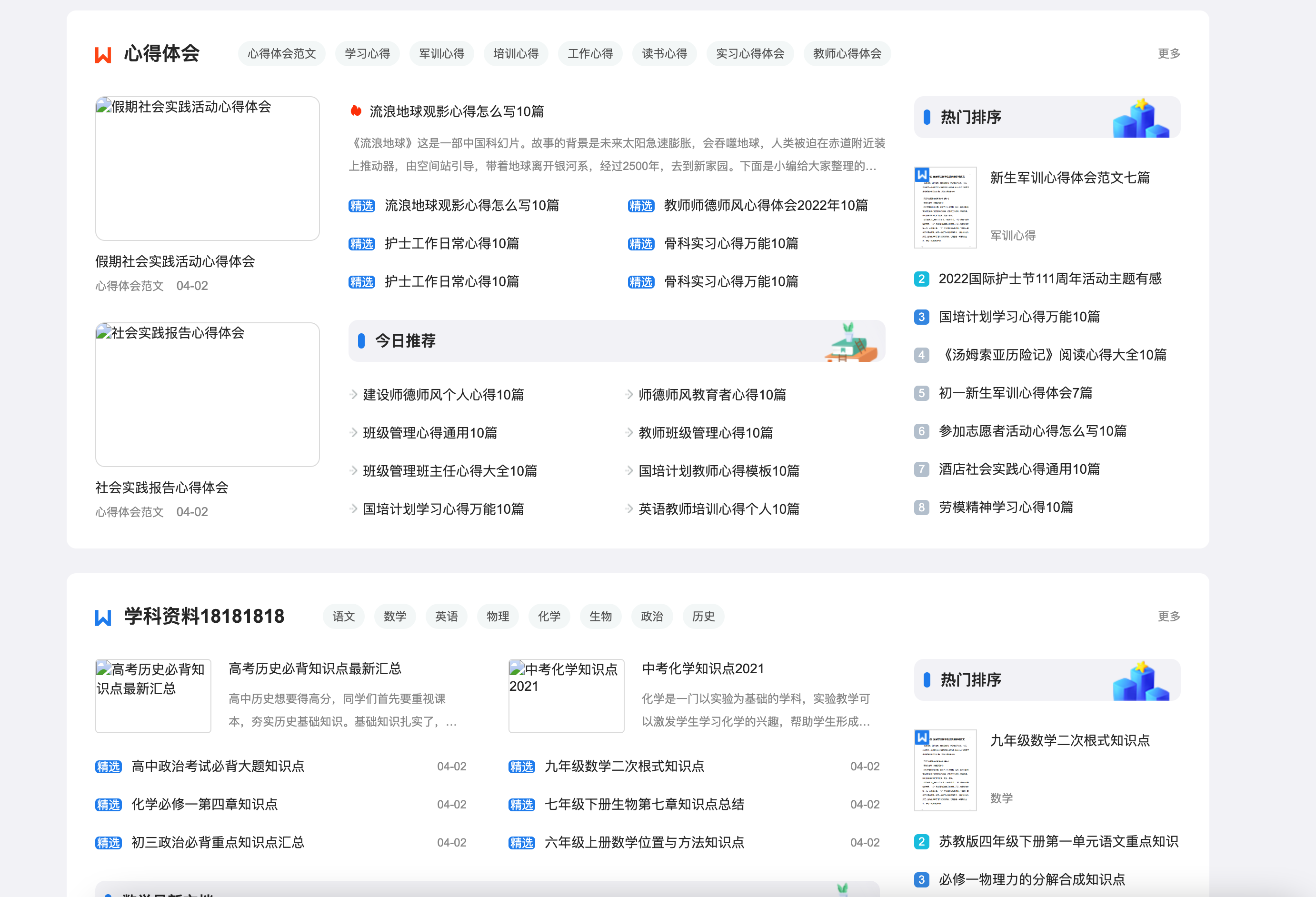Click the arrow icon beside 英语教师培训心得个人10篇
The width and height of the screenshot is (1316, 897).
[x=629, y=508]
